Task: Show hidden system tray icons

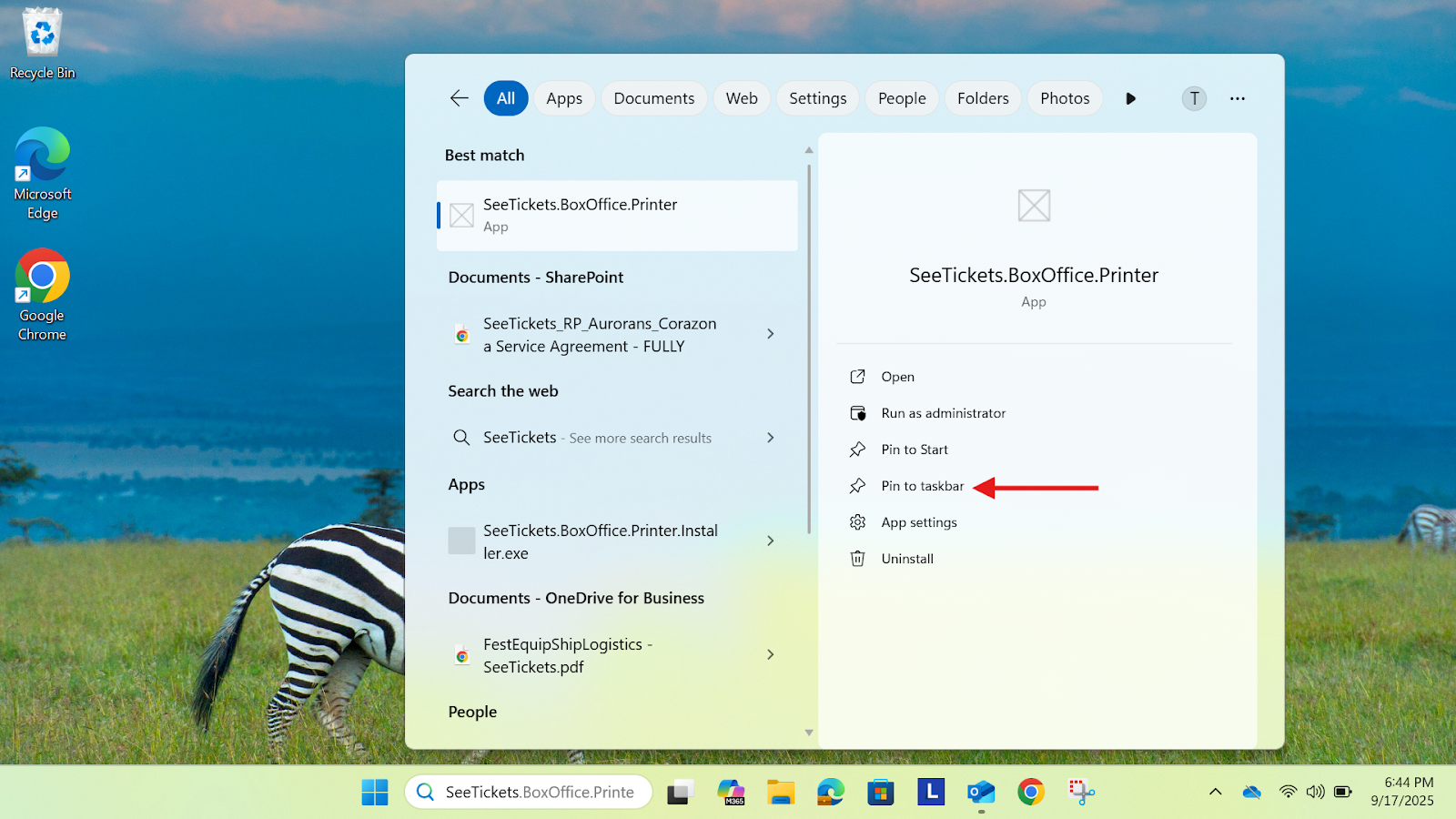Action: 1215,792
